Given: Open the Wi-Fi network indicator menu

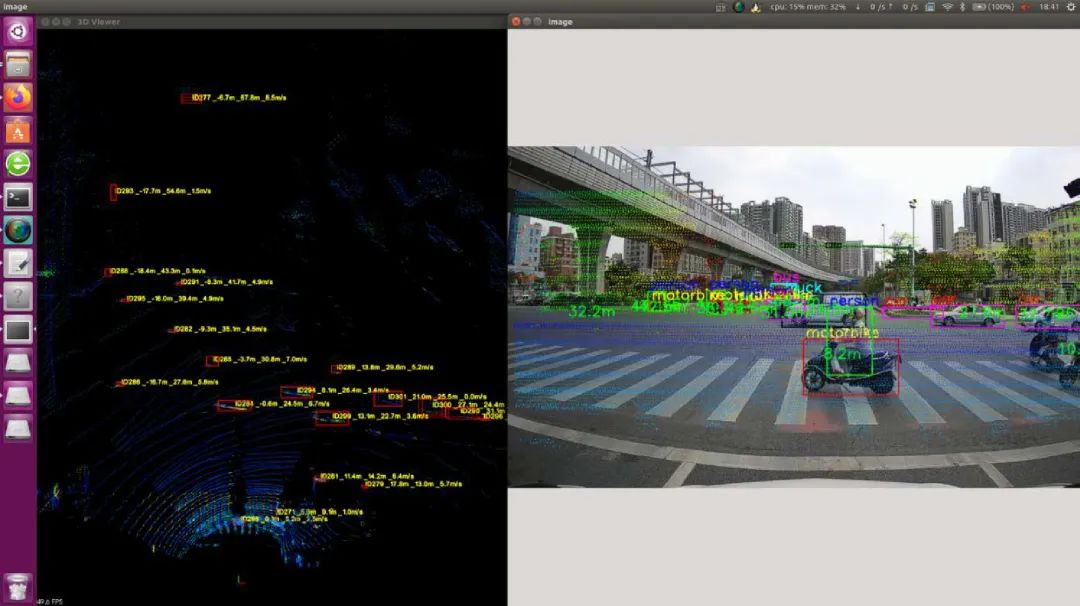Looking at the screenshot, I should [x=947, y=7].
